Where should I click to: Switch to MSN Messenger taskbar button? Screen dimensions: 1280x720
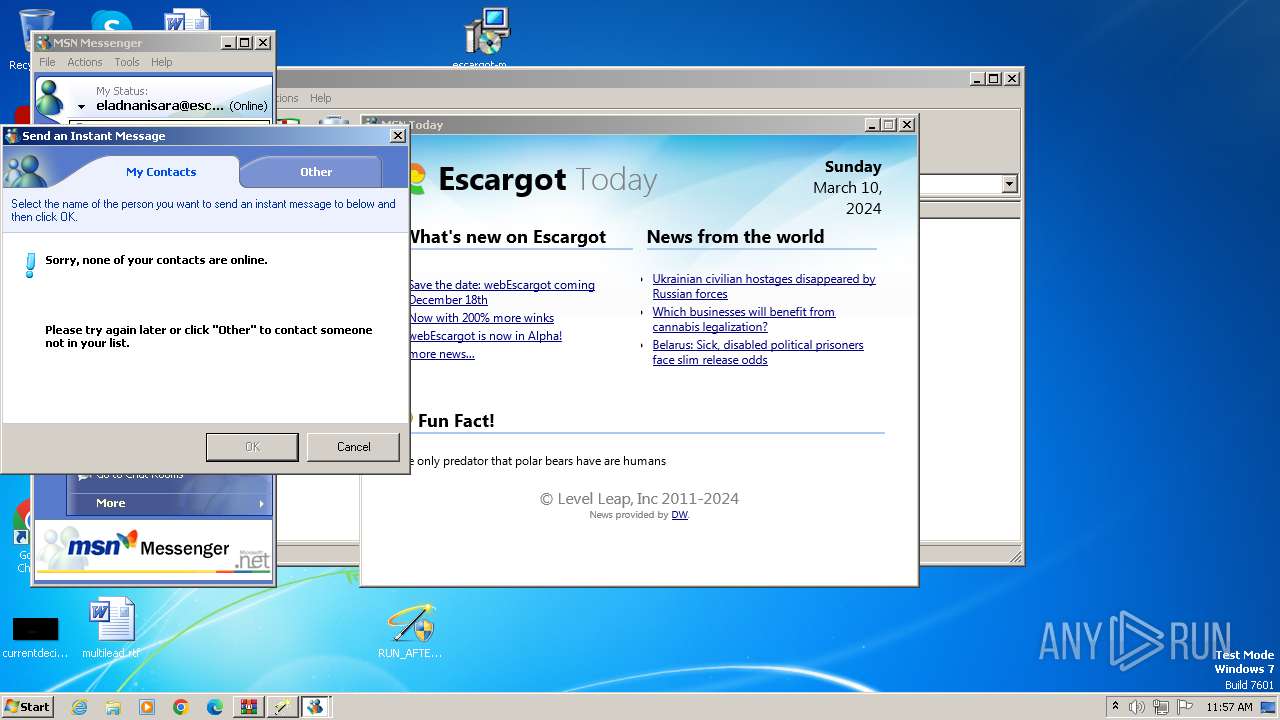[x=316, y=707]
